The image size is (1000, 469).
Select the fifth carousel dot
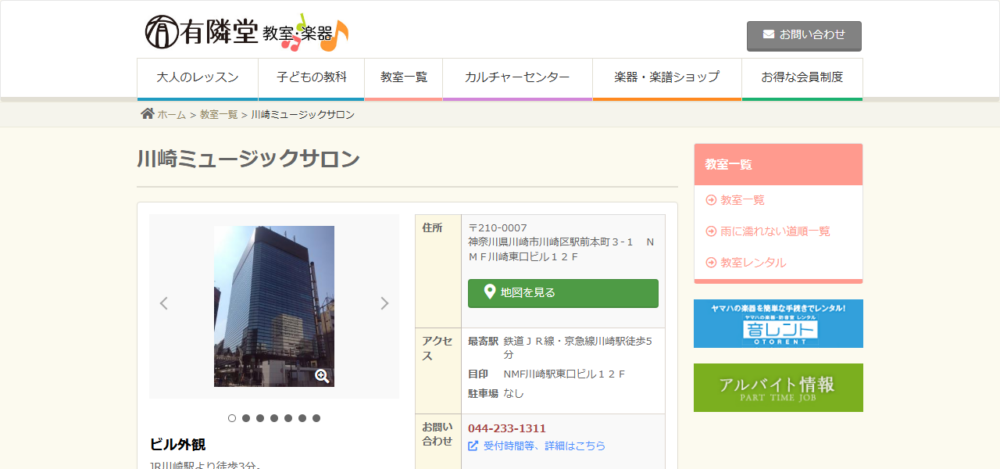tap(288, 418)
